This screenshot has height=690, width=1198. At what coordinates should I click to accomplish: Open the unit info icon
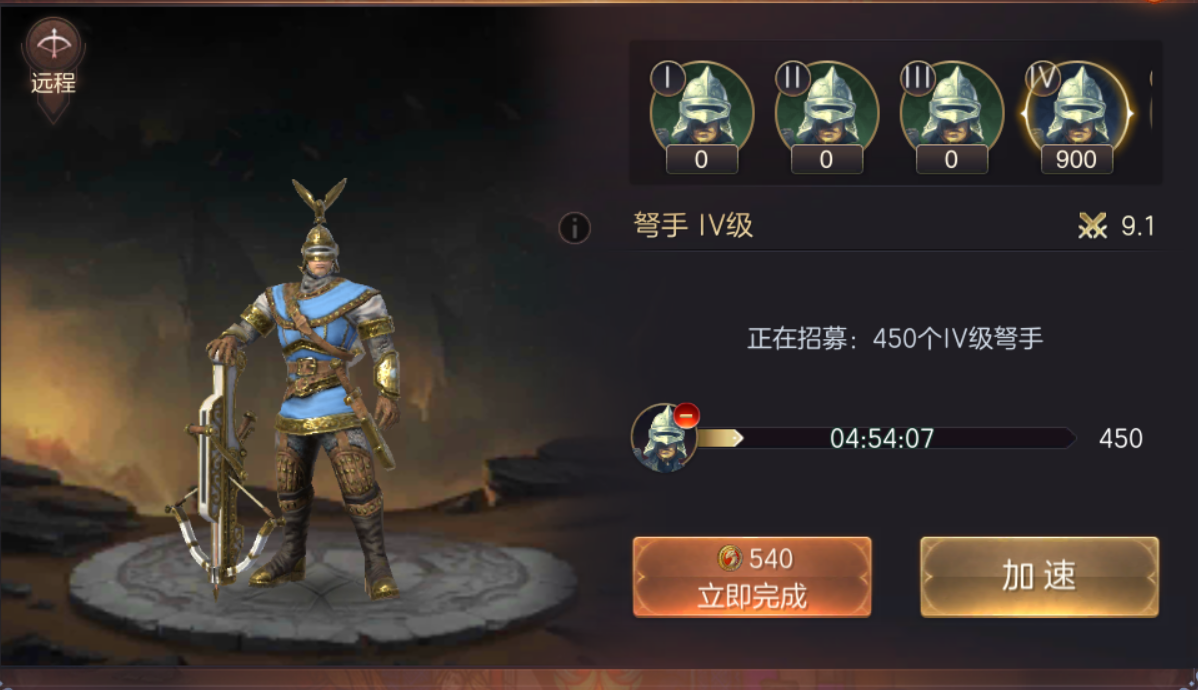pos(575,227)
